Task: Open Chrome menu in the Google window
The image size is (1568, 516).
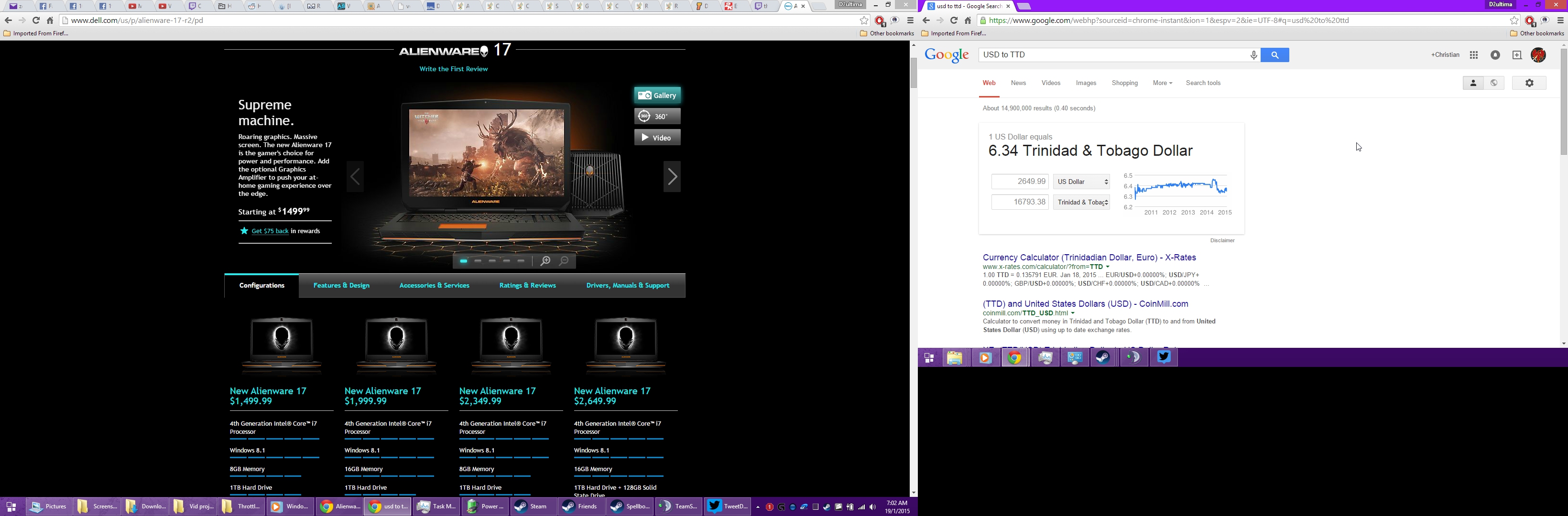Action: pyautogui.click(x=1560, y=21)
